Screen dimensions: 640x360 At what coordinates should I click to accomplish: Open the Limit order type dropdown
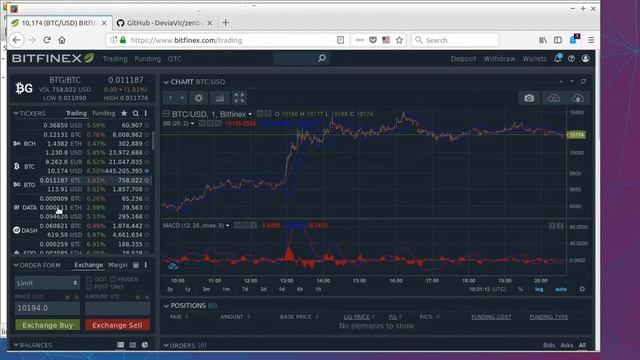47,283
